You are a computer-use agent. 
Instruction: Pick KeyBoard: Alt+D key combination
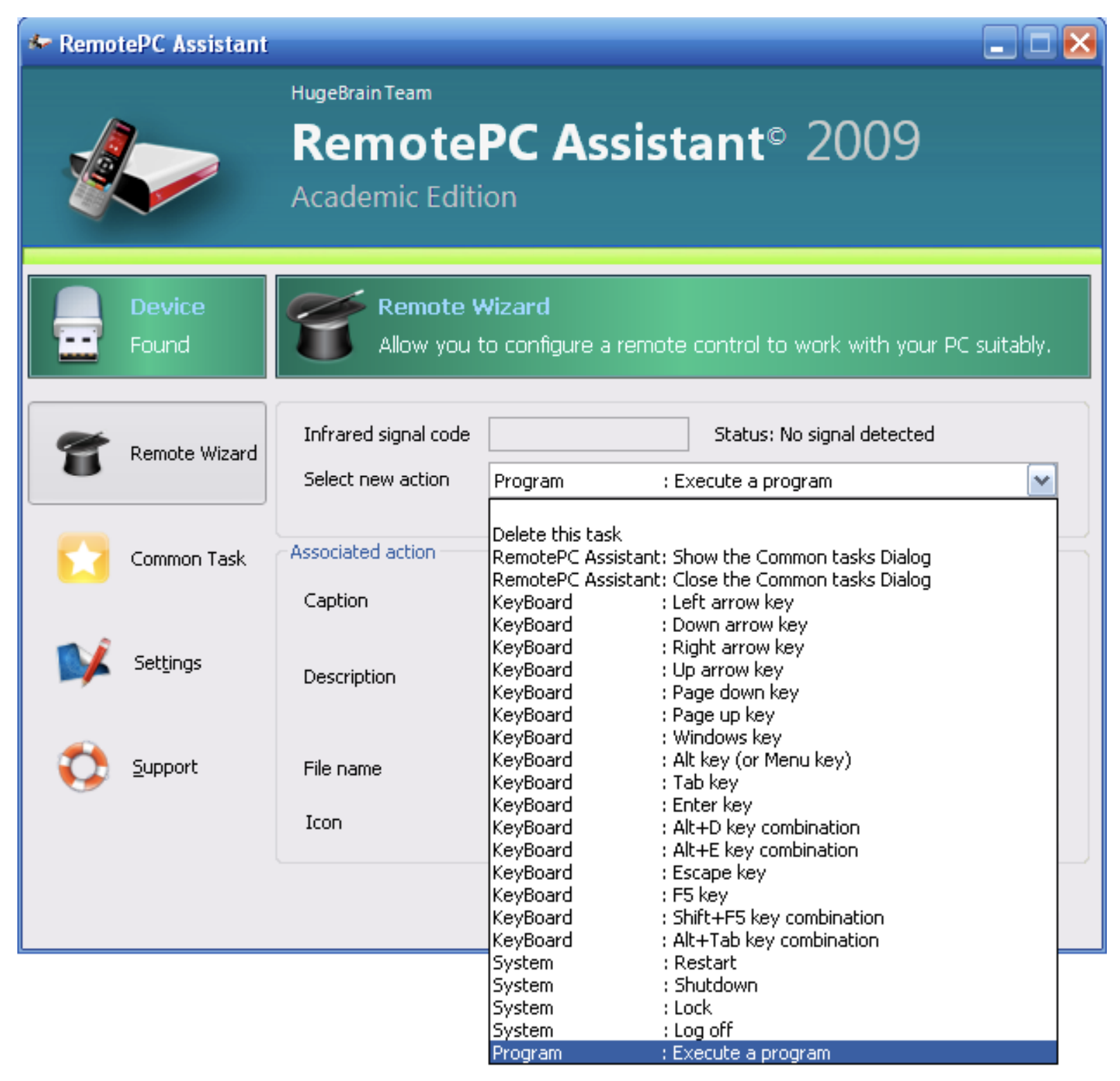point(773,827)
